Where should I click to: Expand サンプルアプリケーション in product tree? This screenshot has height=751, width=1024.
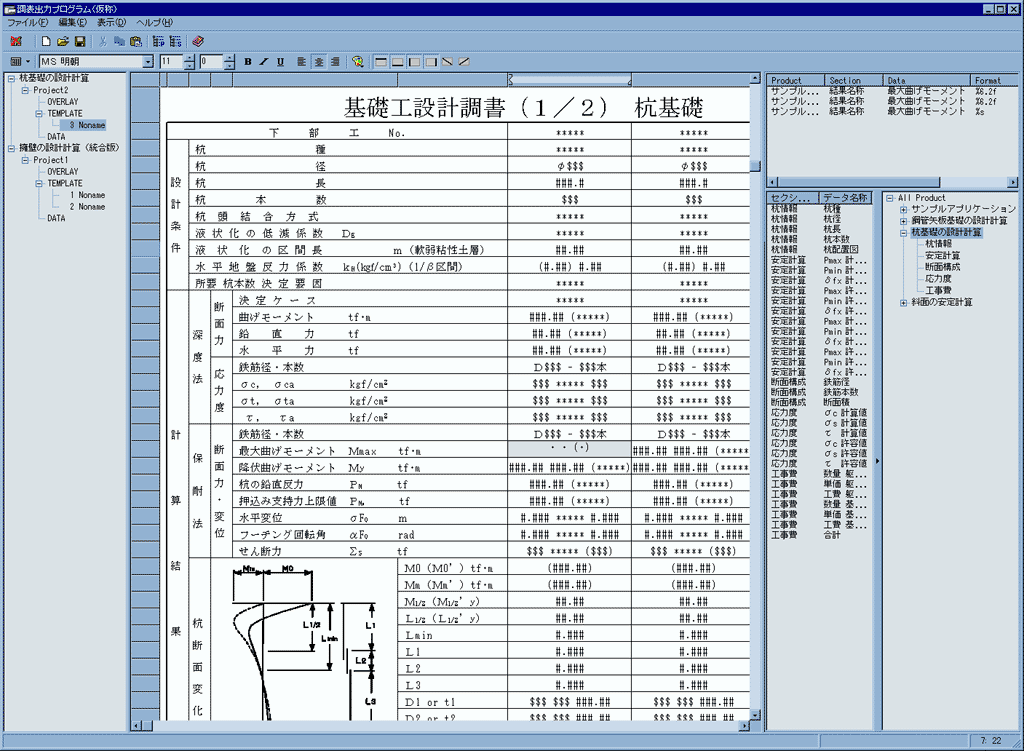click(904, 209)
